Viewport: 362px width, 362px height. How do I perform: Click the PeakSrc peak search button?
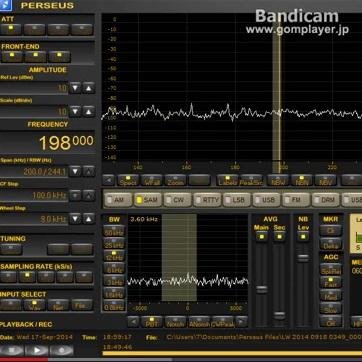click(251, 180)
